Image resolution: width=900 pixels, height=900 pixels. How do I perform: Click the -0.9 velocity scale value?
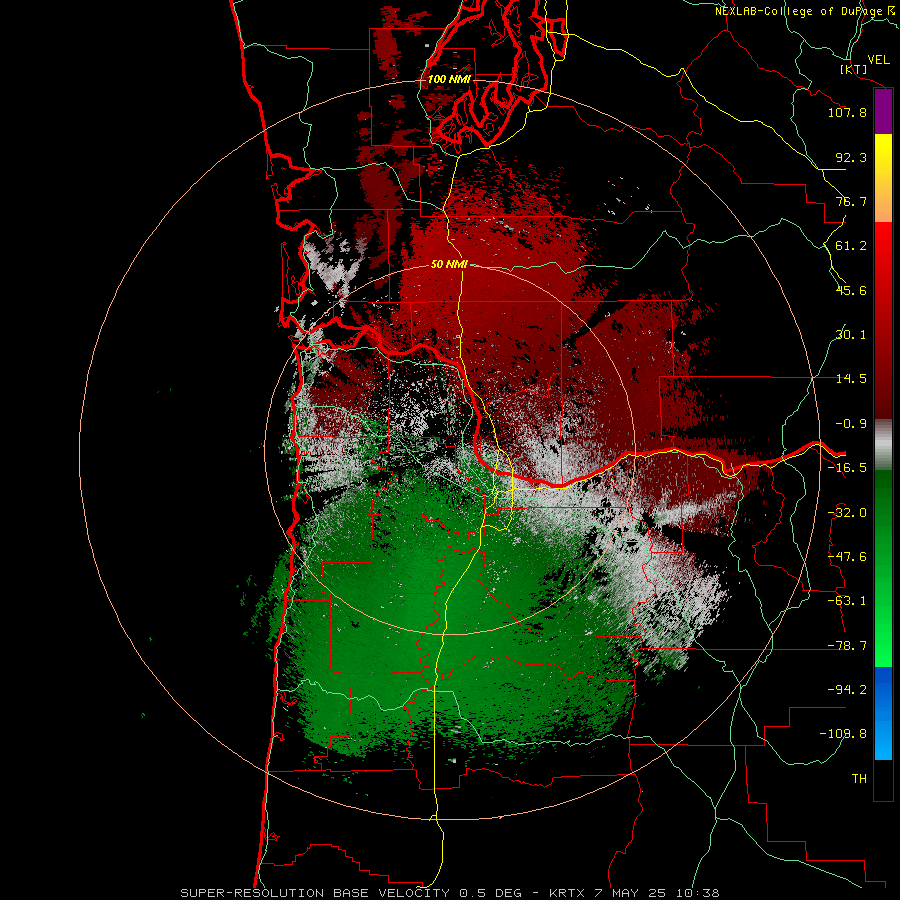tap(851, 424)
